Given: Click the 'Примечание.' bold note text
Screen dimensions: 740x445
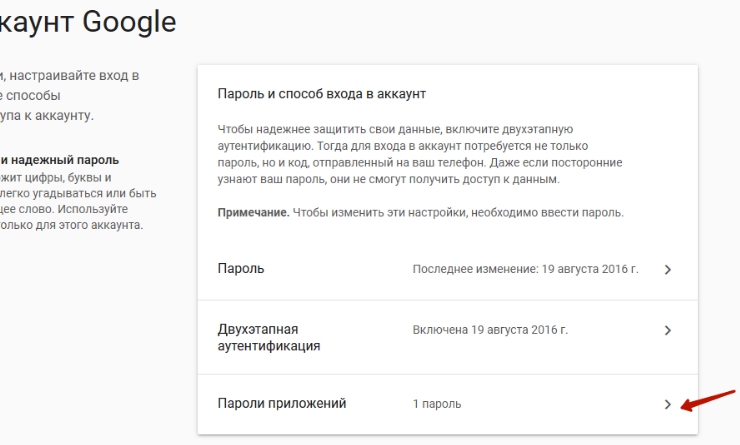Looking at the screenshot, I should point(253,213).
